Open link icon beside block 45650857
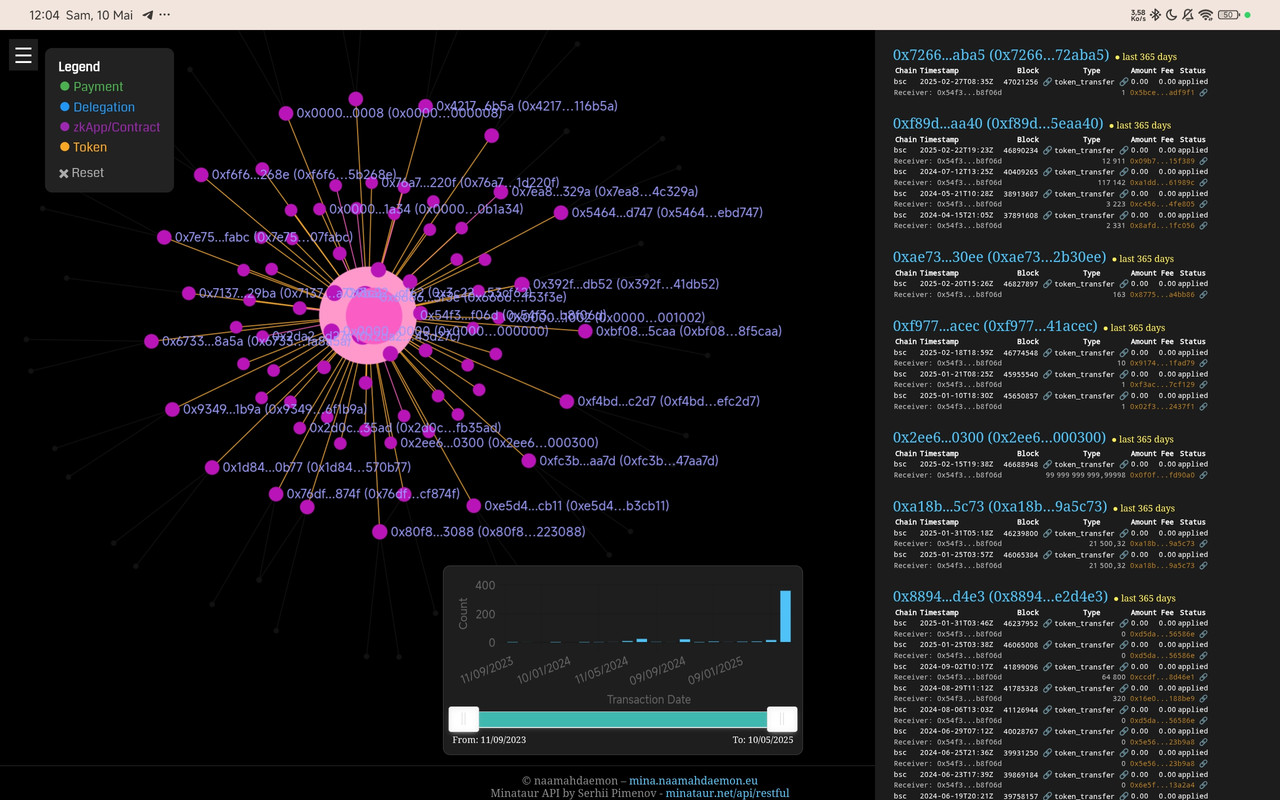 coord(1047,396)
